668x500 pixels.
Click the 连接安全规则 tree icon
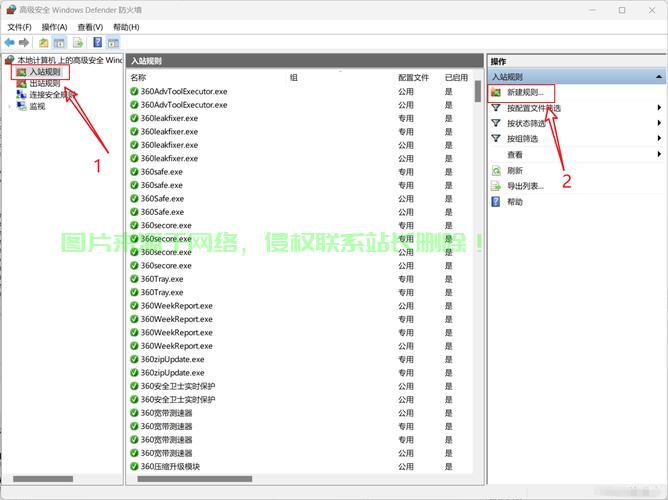[21, 95]
